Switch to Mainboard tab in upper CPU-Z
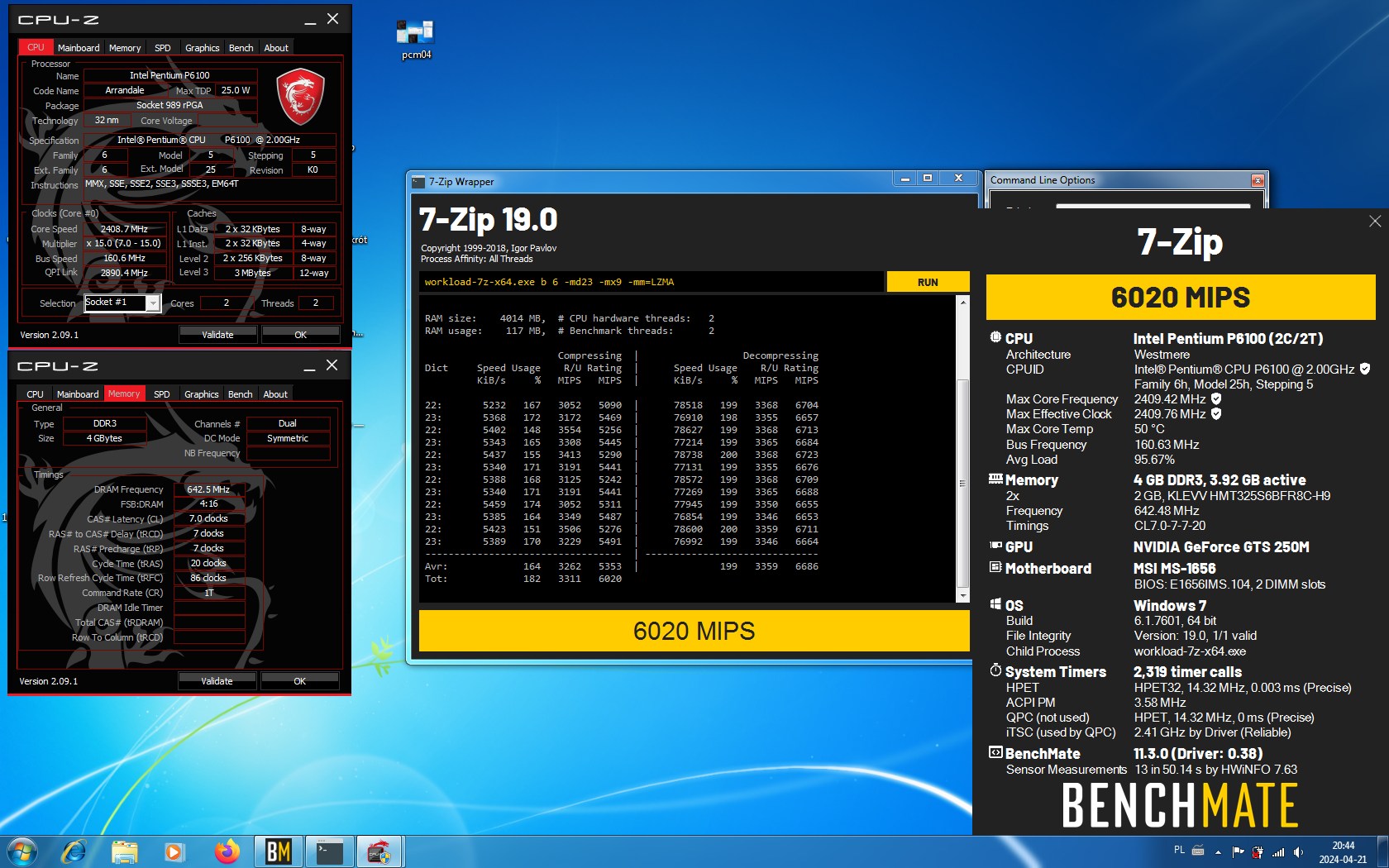The width and height of the screenshot is (1389, 868). [x=79, y=48]
